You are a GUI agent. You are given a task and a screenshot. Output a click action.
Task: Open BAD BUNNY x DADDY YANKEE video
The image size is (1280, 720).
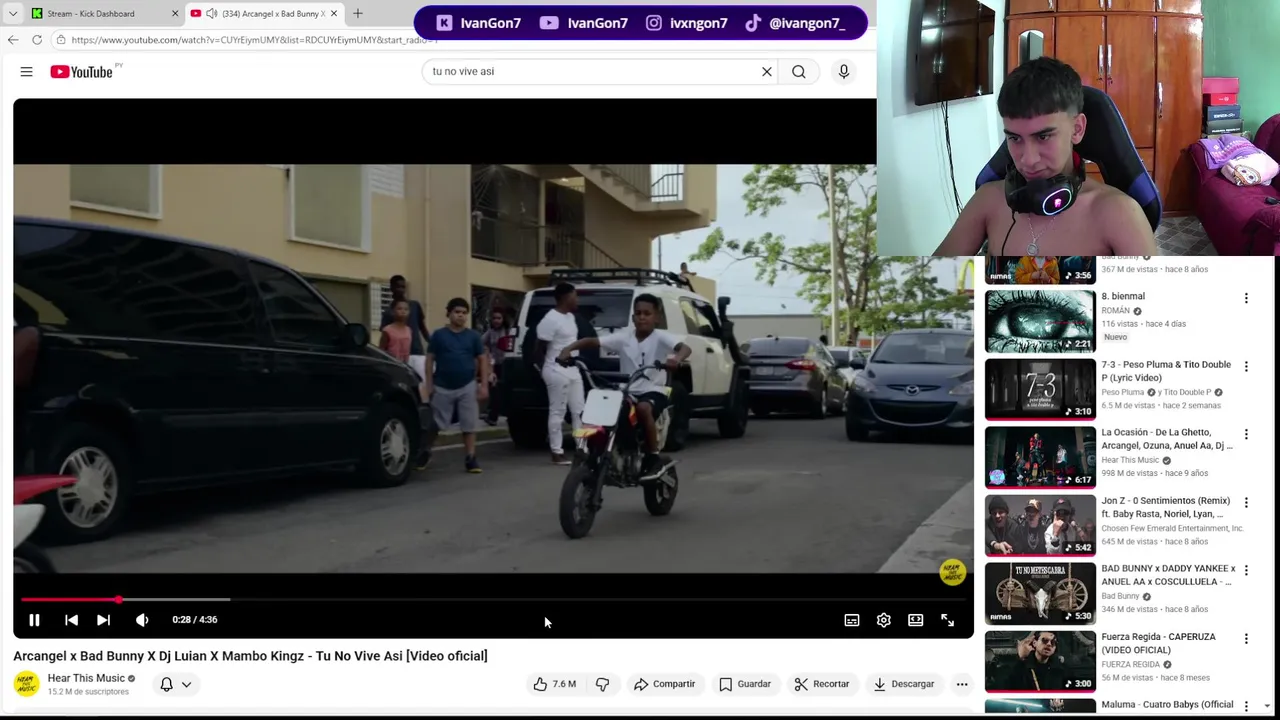tap(1040, 594)
